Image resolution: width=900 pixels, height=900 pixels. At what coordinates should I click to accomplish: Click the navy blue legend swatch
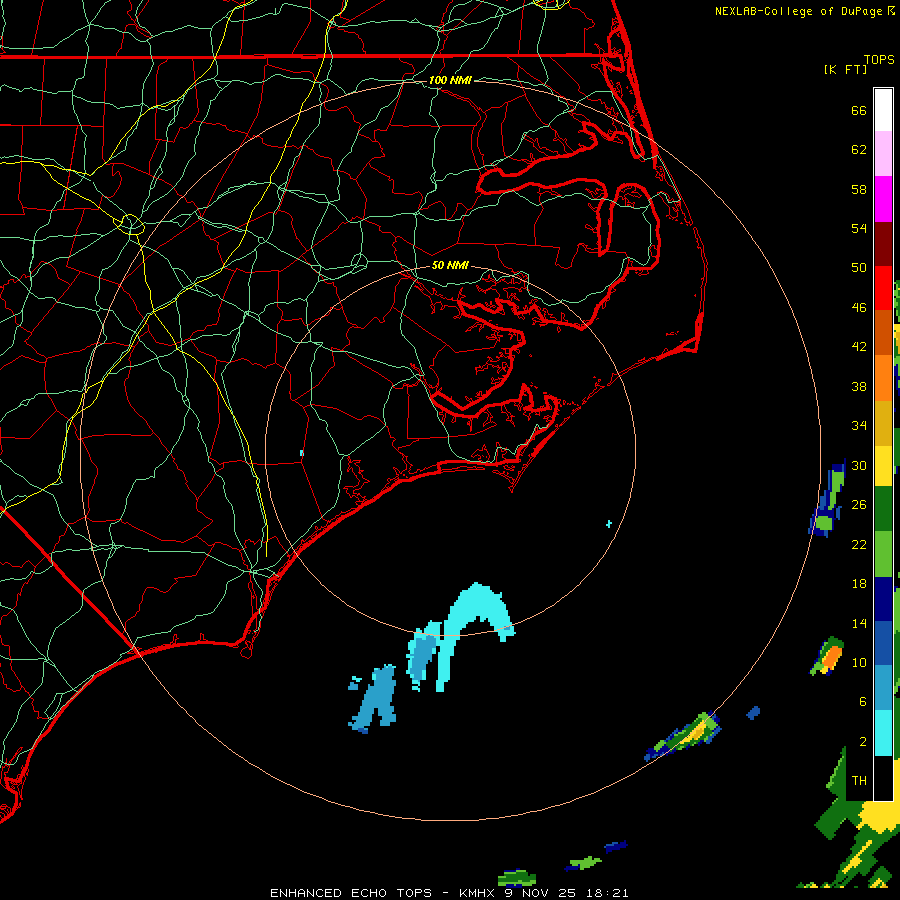[883, 599]
